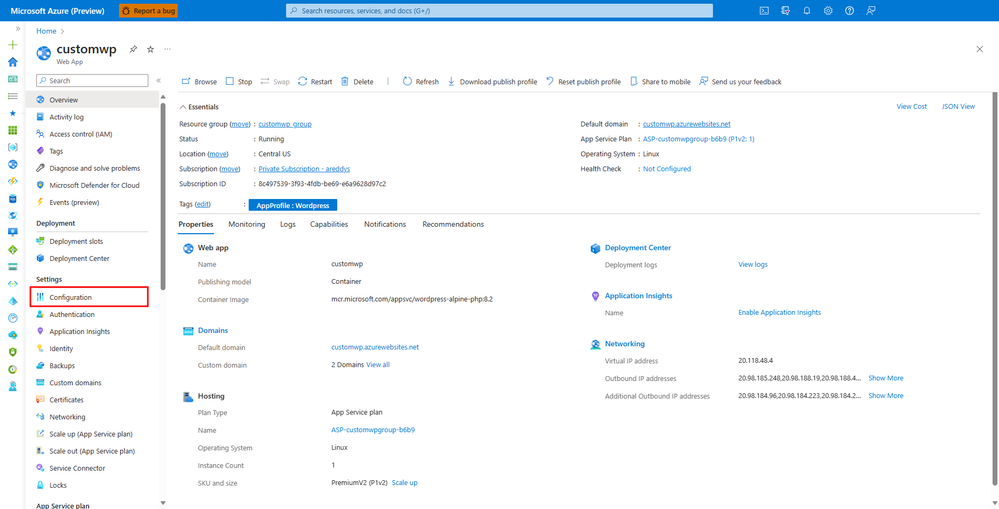The height and width of the screenshot is (509, 999).
Task: Click the feedback person icon in top bar
Action: click(x=871, y=11)
